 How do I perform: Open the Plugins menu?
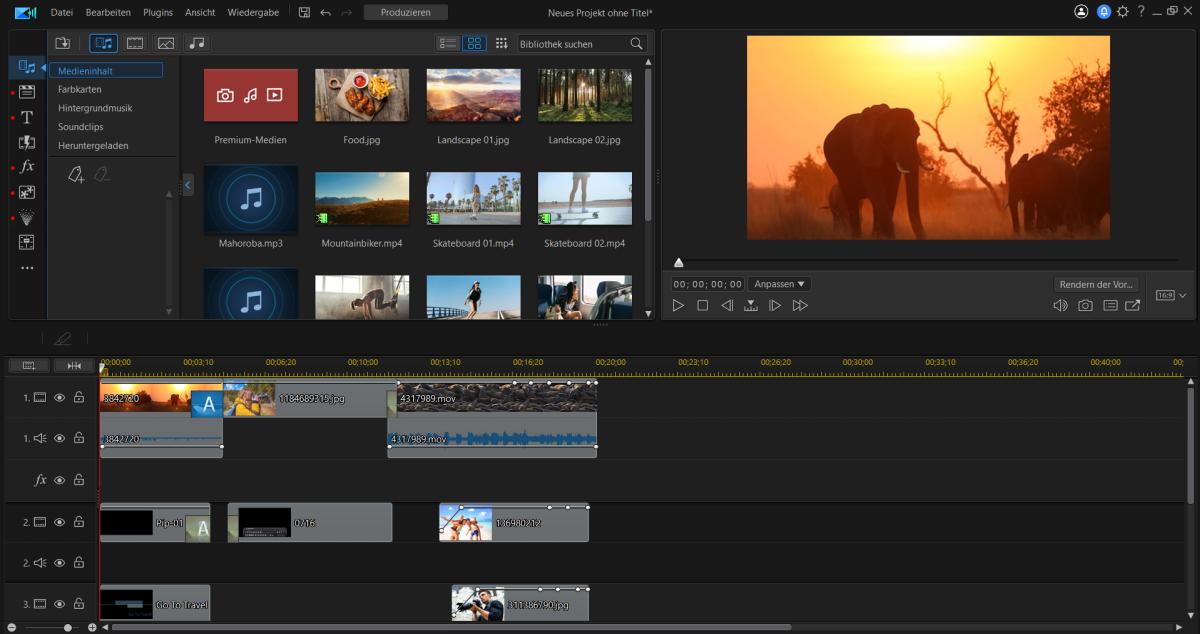click(x=158, y=12)
